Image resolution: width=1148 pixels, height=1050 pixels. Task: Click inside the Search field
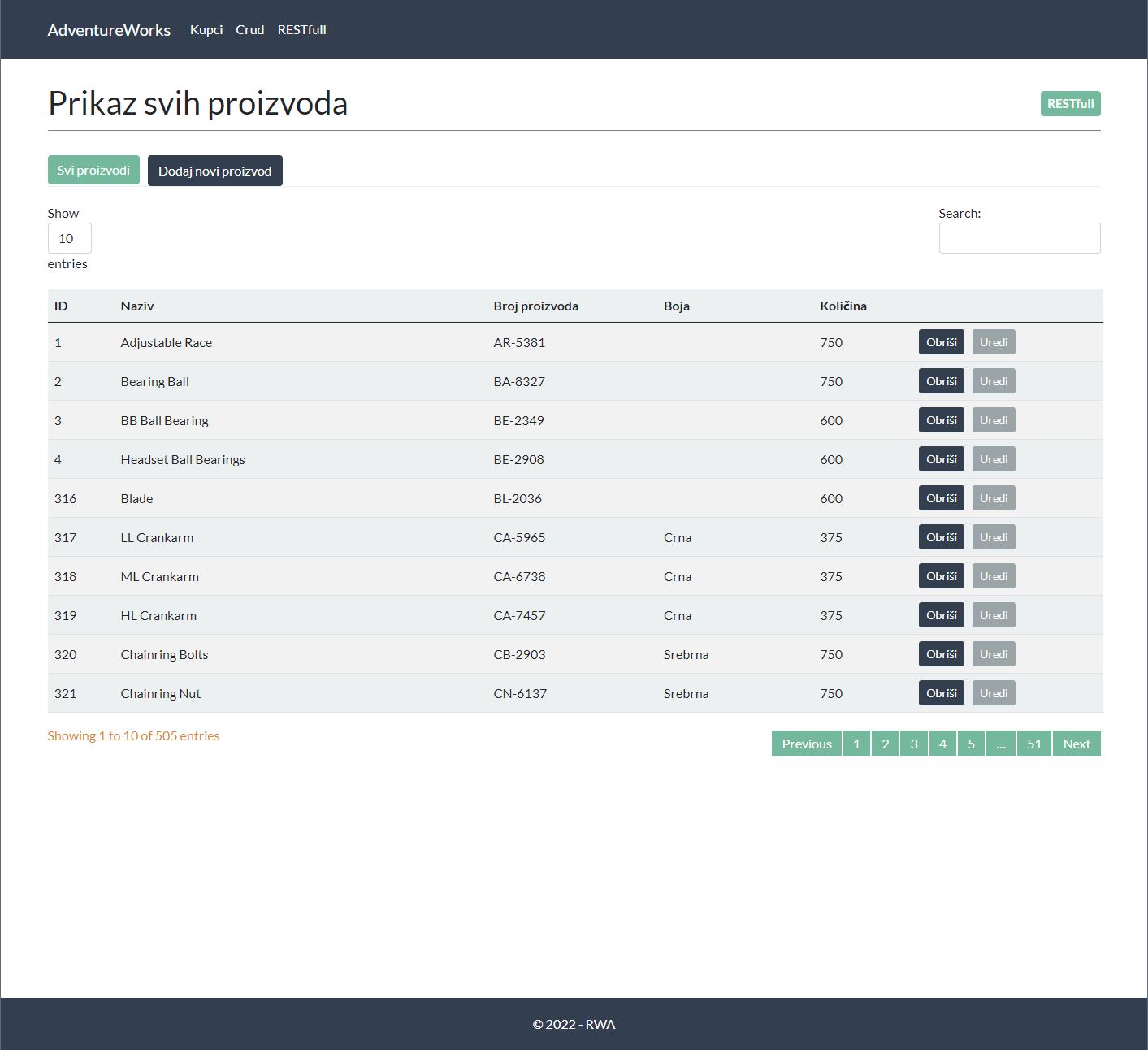[1020, 237]
